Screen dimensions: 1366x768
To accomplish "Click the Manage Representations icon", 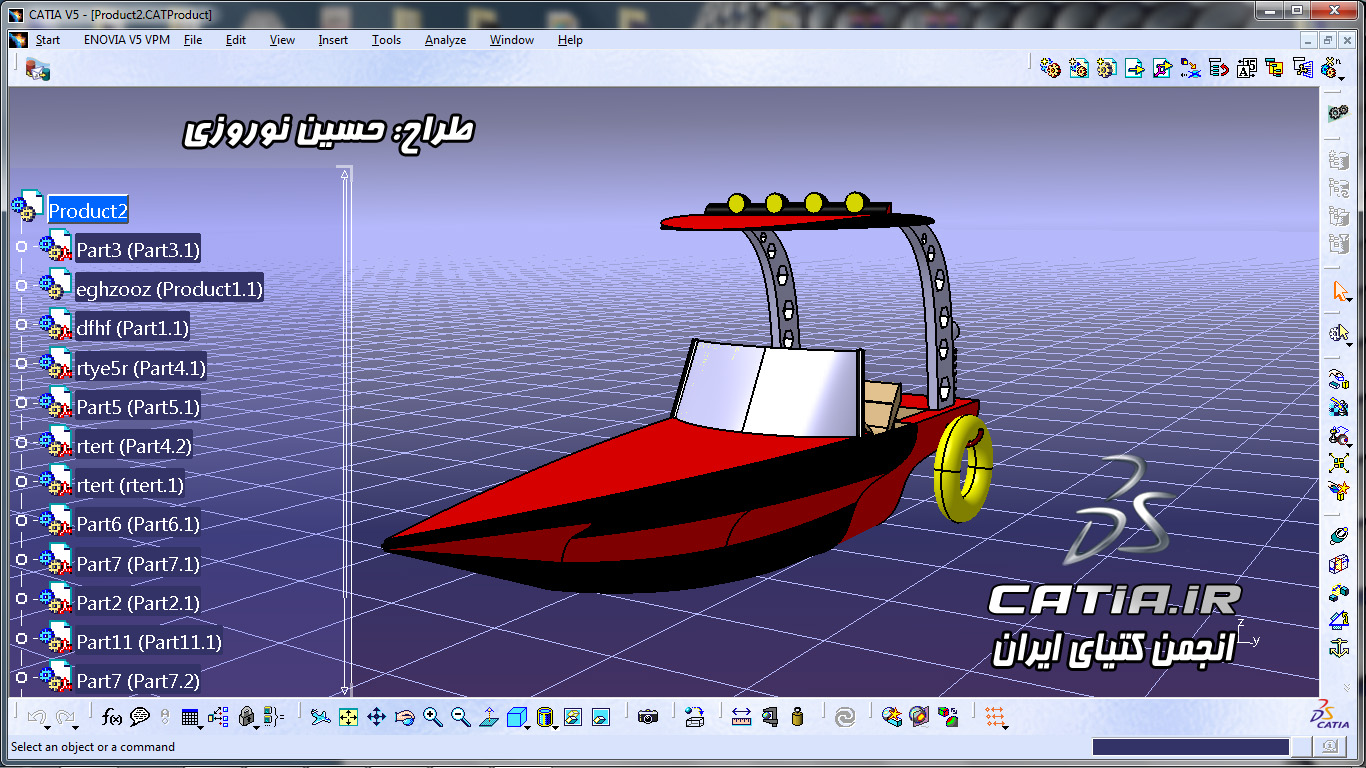I will 1302,68.
